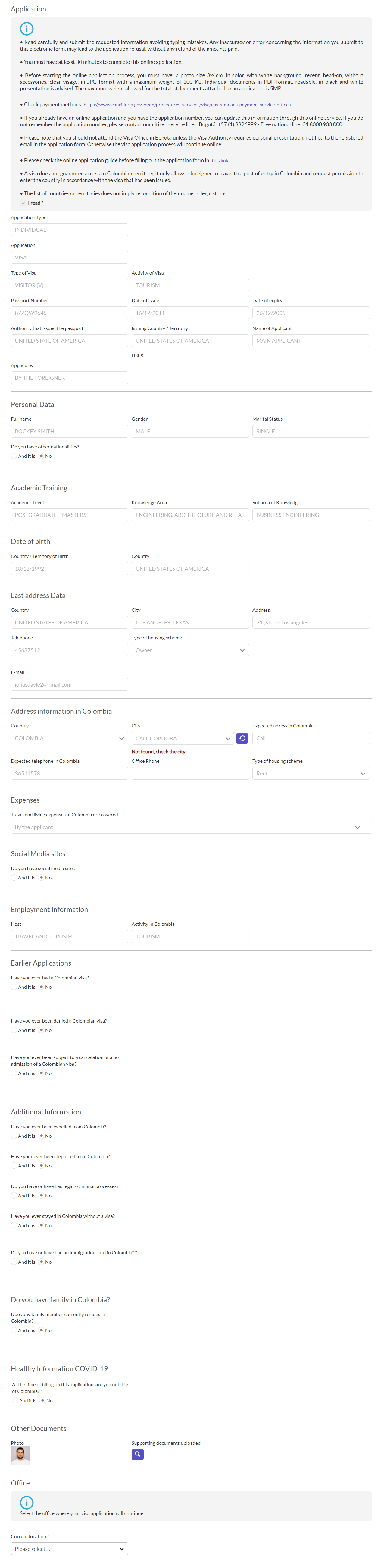This screenshot has width=378, height=1568.
Task: Select 'No' for other nationalities
Action: 41,456
